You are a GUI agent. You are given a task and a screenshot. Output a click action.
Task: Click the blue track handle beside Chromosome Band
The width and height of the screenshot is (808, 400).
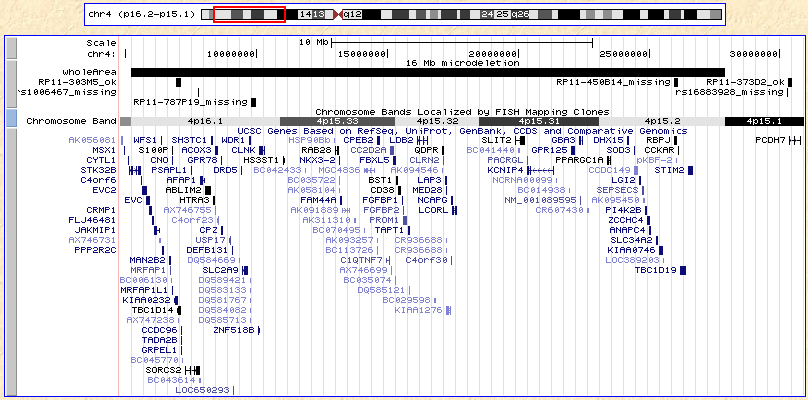[x=11, y=120]
